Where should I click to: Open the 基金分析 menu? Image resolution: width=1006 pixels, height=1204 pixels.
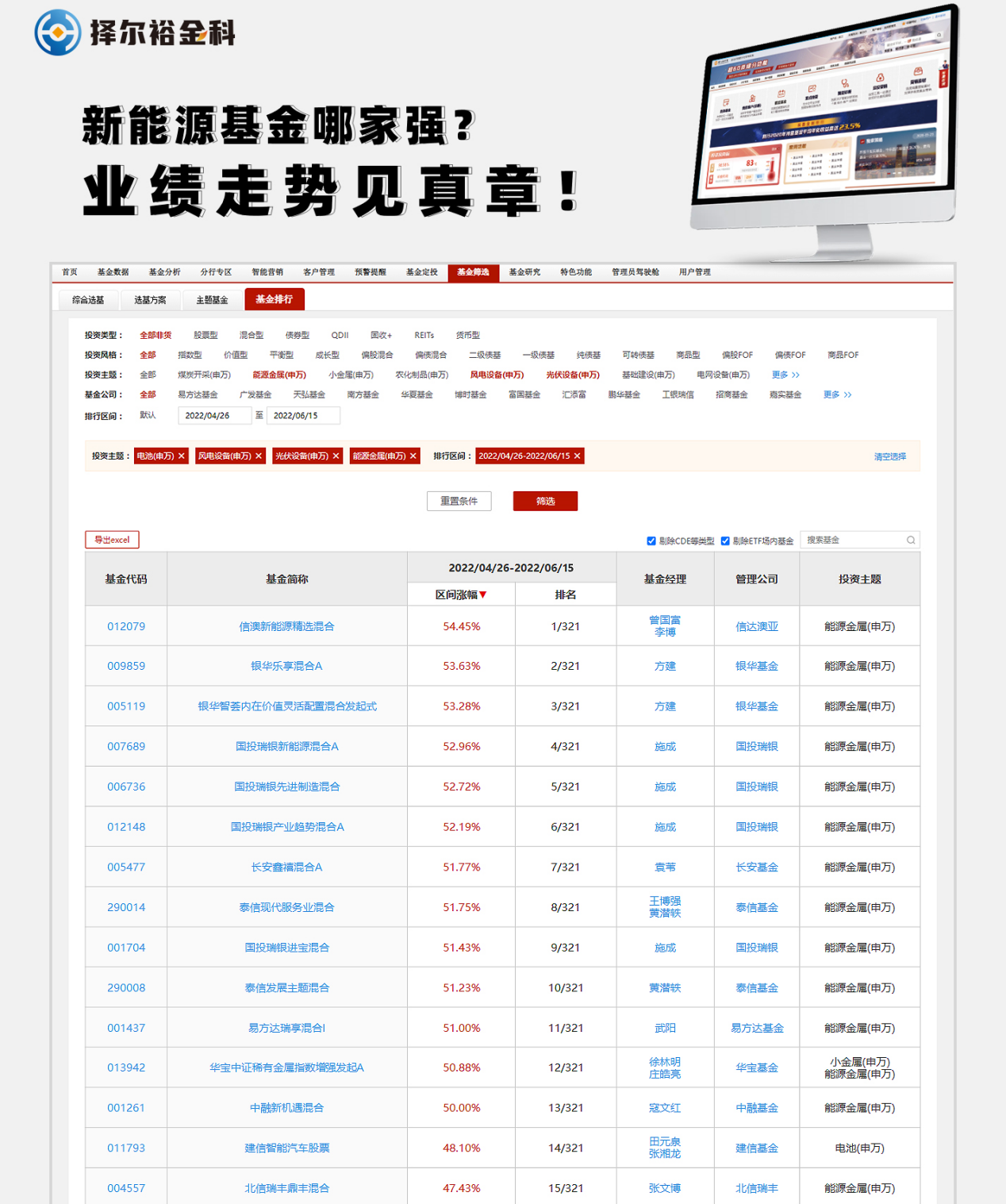point(164,272)
